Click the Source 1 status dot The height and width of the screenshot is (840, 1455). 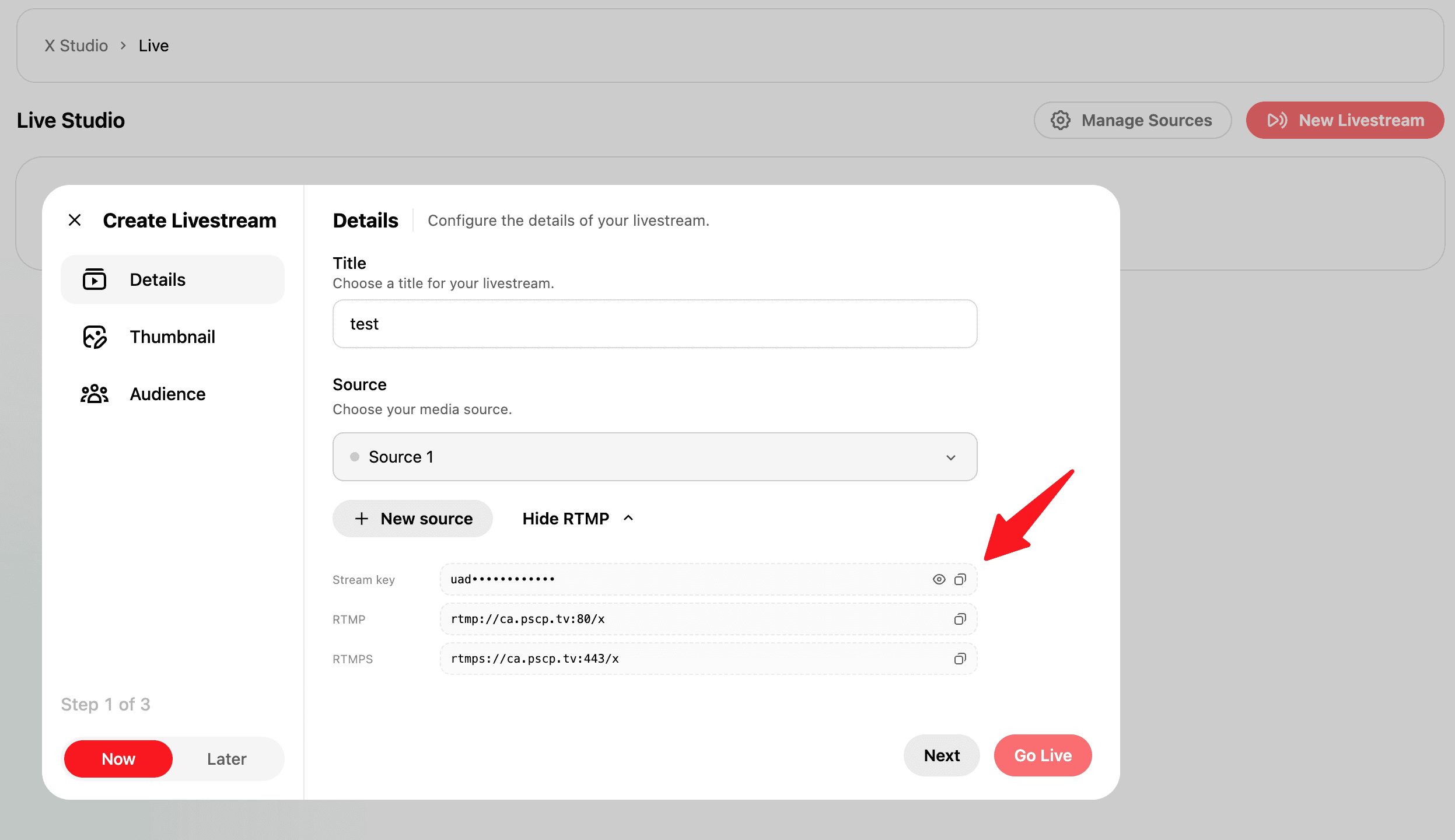pyautogui.click(x=355, y=457)
